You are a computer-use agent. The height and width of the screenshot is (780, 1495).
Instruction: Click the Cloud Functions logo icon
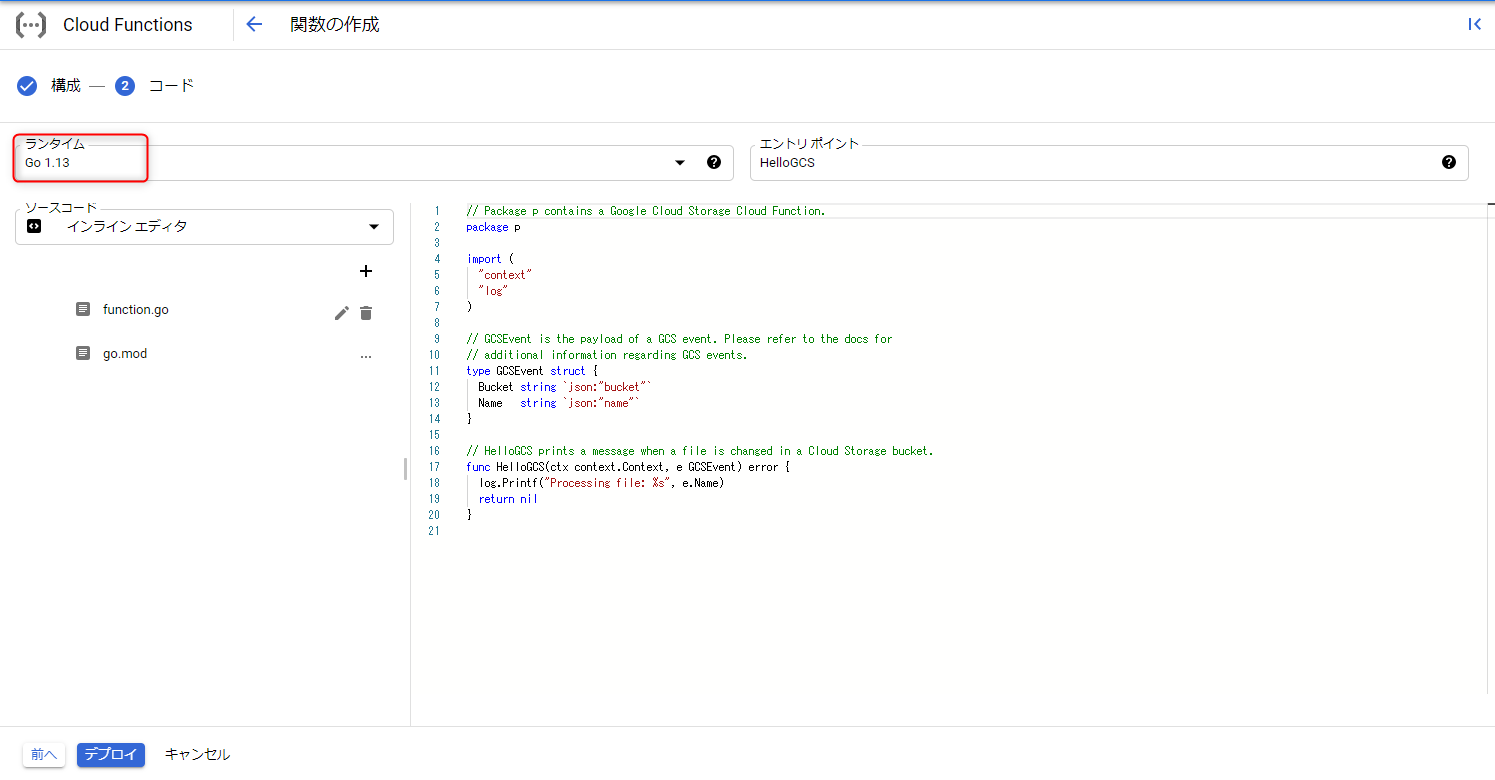tap(31, 25)
